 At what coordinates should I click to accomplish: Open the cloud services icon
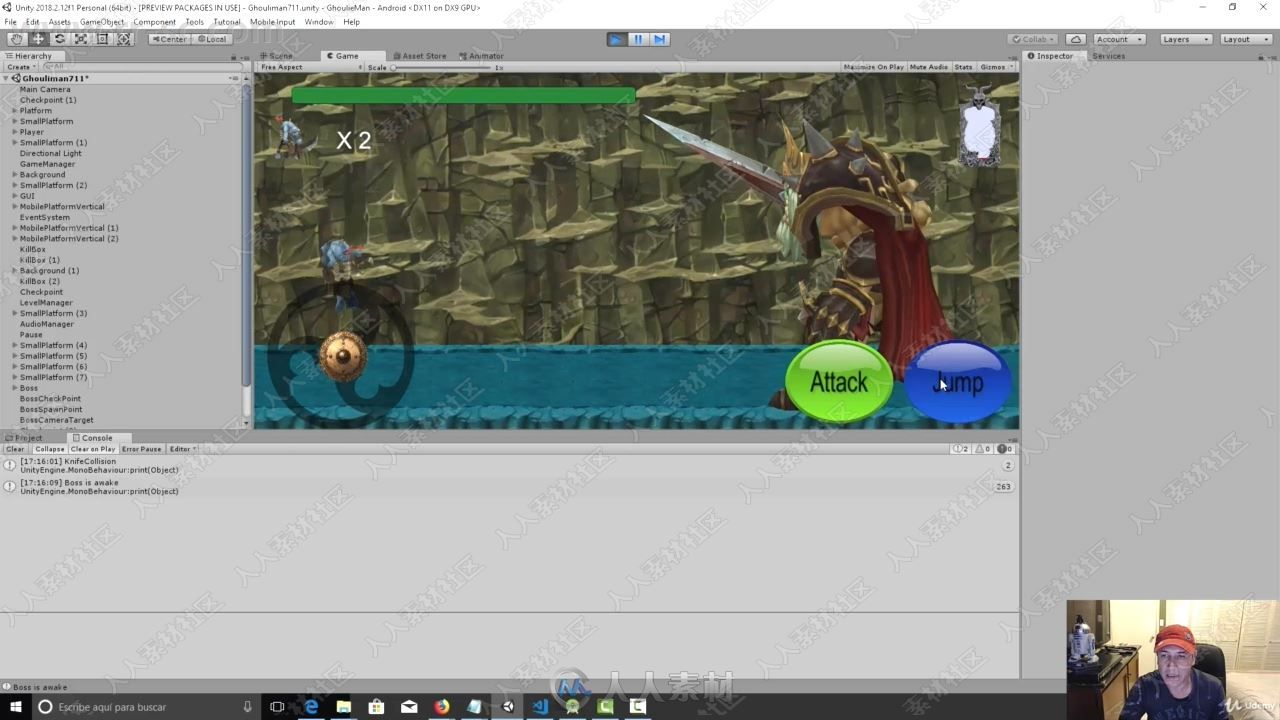tap(1075, 39)
